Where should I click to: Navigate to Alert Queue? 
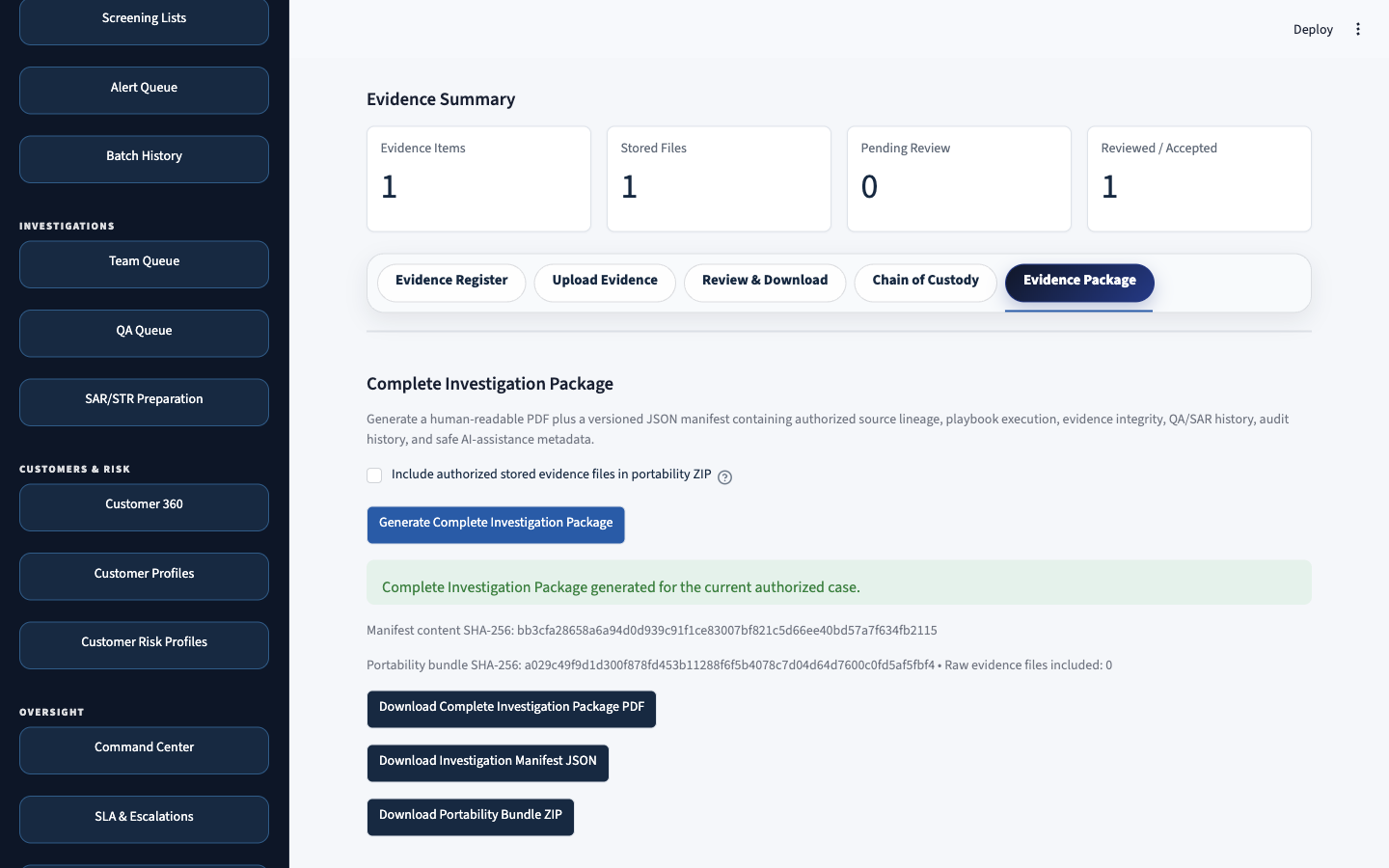144,90
